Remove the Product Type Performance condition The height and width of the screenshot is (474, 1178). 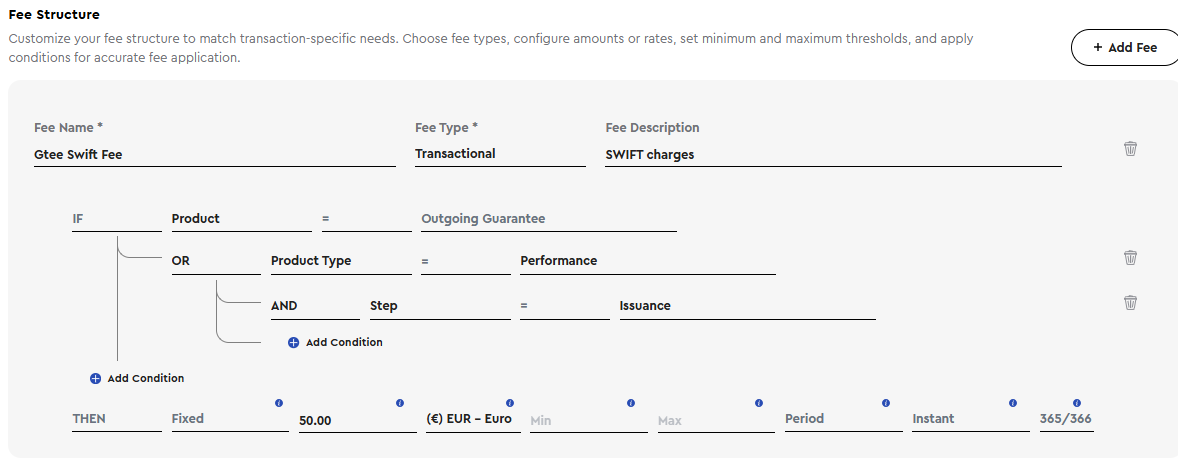point(1130,258)
